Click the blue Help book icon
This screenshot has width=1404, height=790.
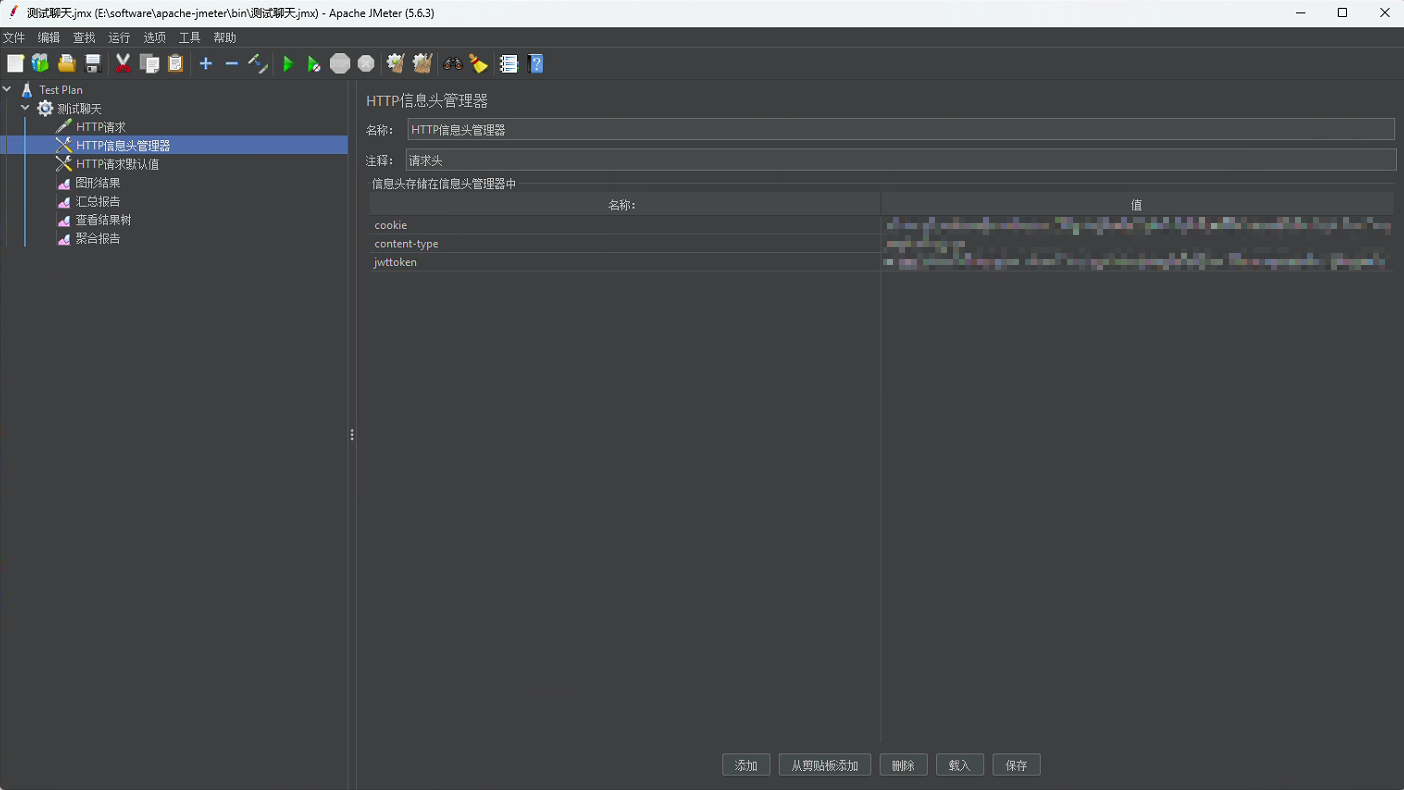(536, 64)
